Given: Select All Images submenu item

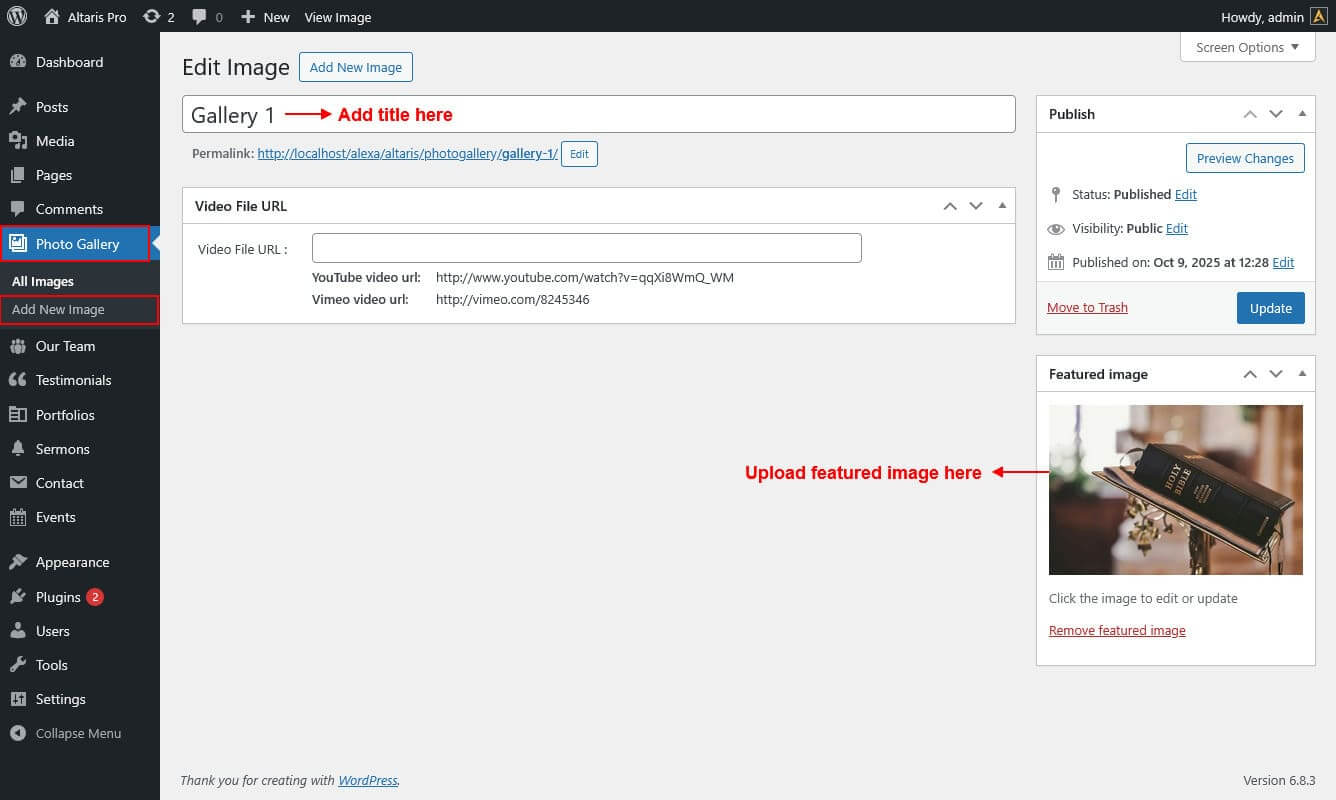Looking at the screenshot, I should pyautogui.click(x=43, y=281).
